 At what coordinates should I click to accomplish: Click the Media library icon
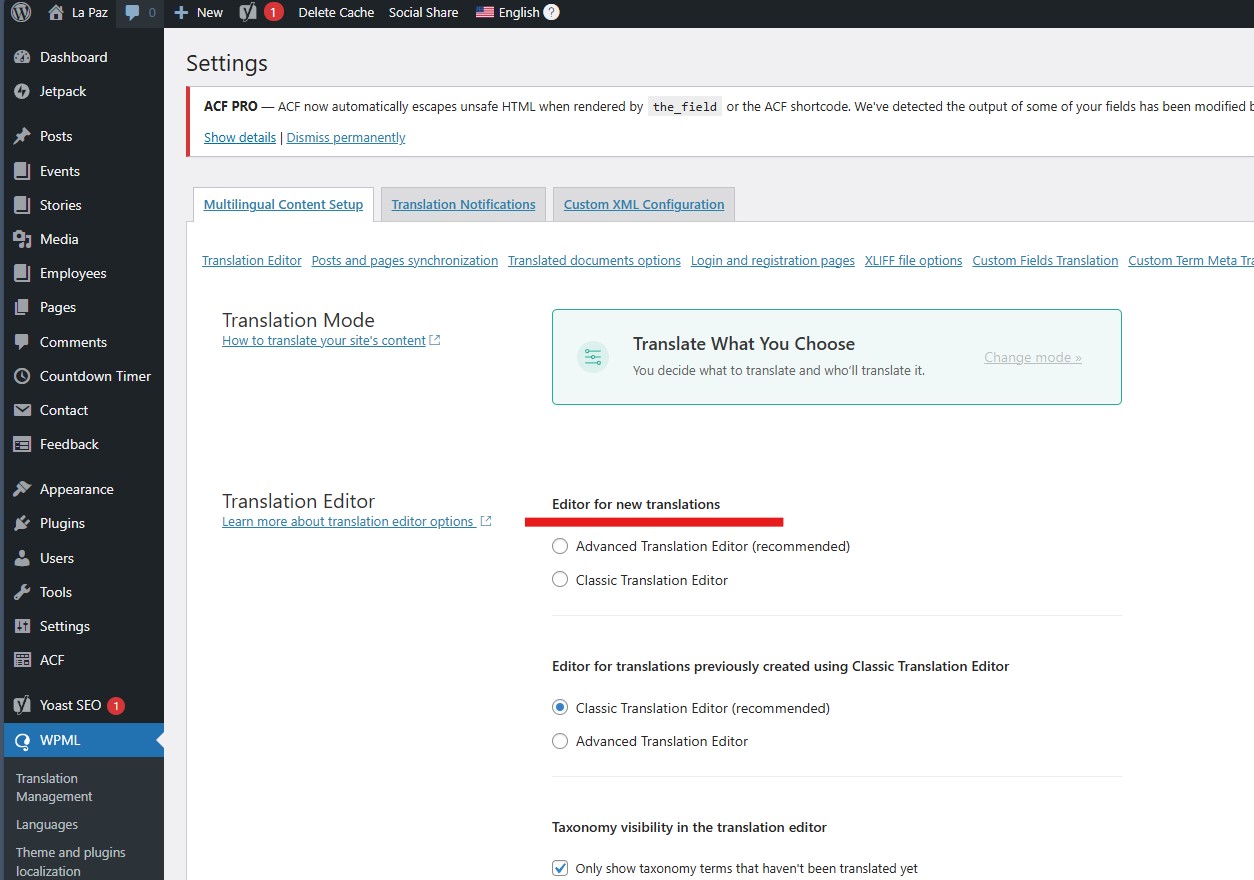pyautogui.click(x=22, y=240)
